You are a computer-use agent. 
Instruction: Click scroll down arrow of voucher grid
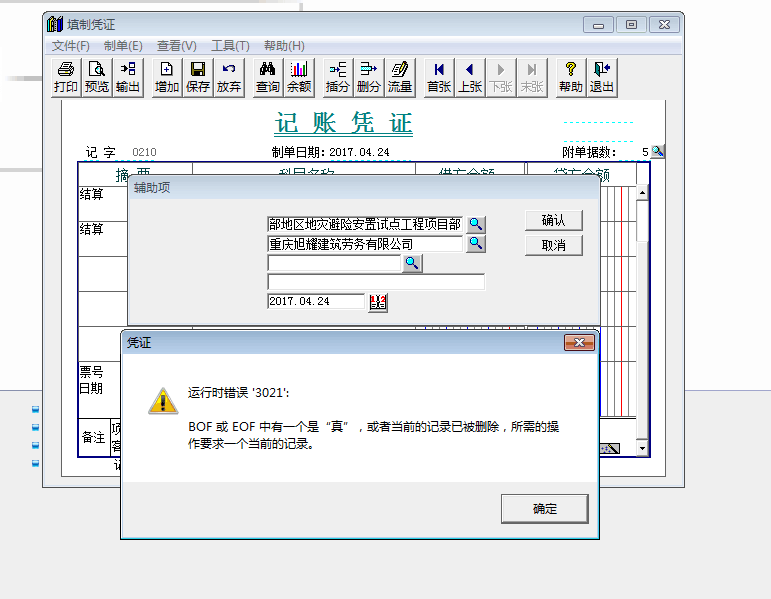tap(642, 448)
